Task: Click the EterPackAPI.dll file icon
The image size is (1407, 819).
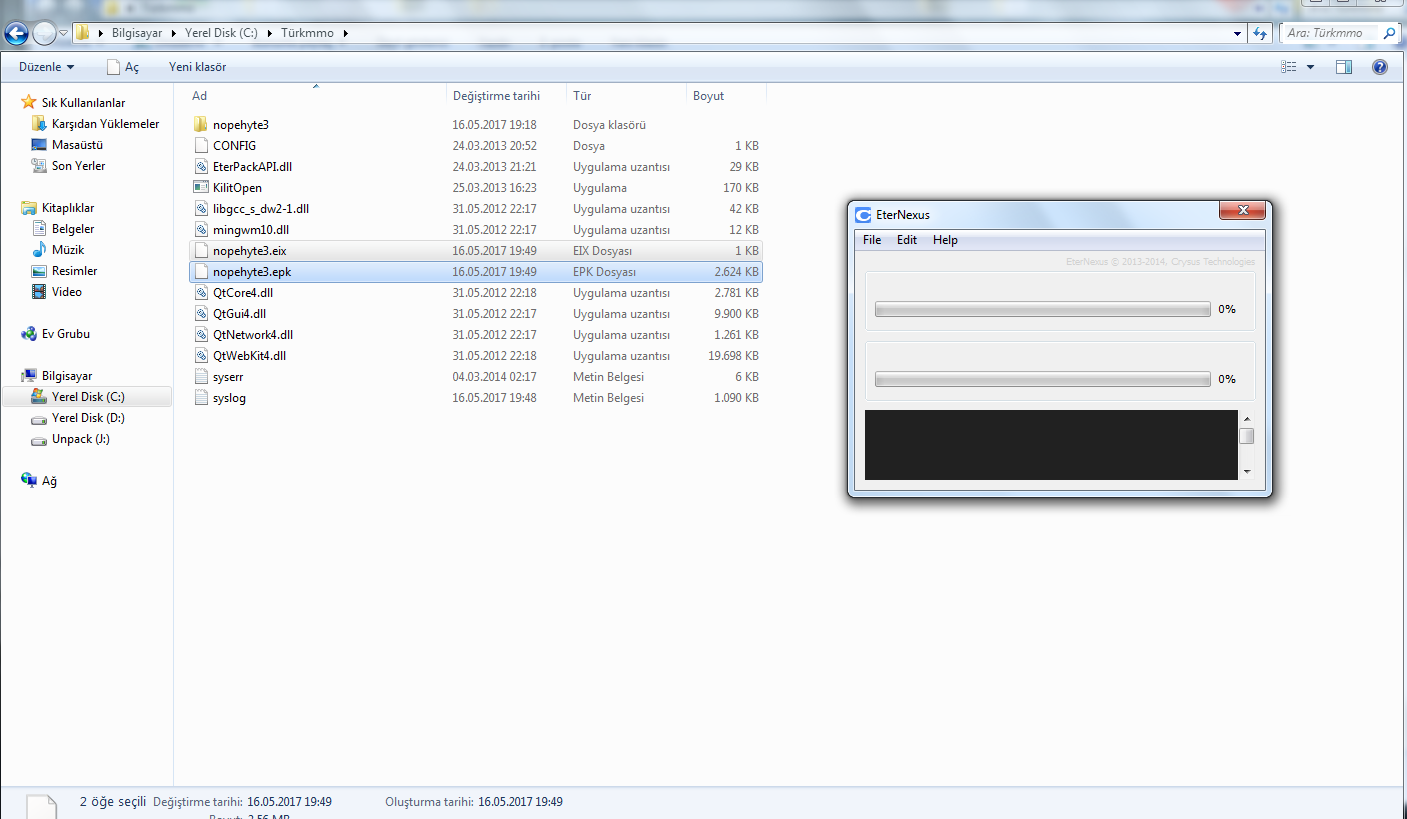Action: point(201,167)
